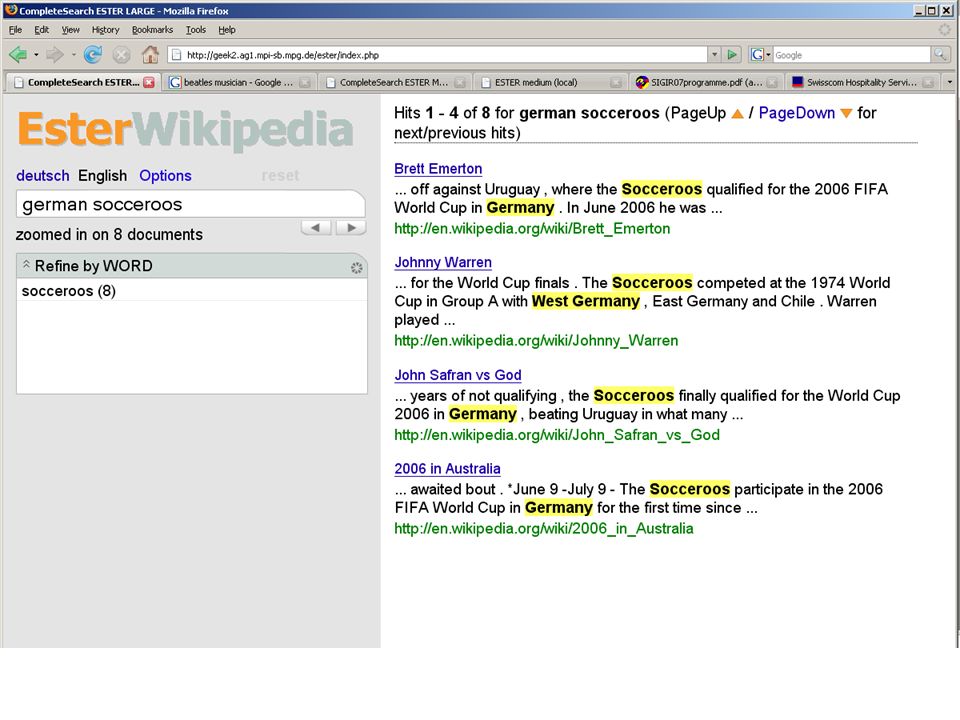Close the Swisscom Hospitality tab
This screenshot has width=960, height=720.
pyautogui.click(x=928, y=82)
